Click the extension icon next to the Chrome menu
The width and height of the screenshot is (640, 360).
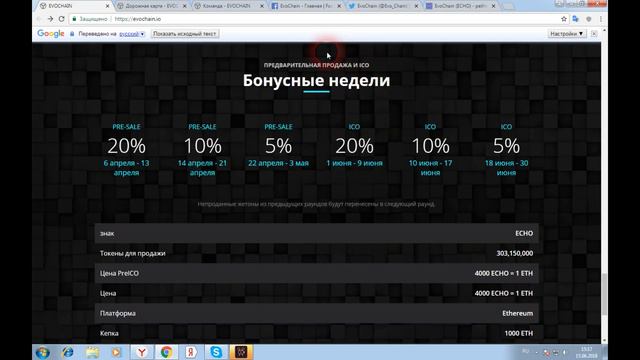589,19
